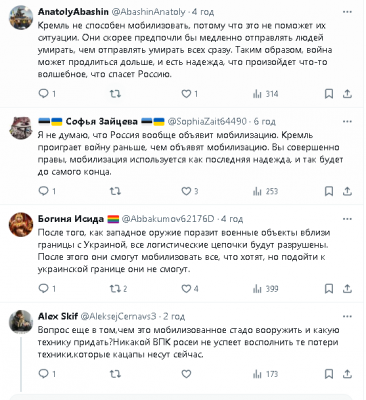Image resolution: width=366 pixels, height=400 pixels.
Task: Share Alex Skif's tweet
Action: point(347,374)
